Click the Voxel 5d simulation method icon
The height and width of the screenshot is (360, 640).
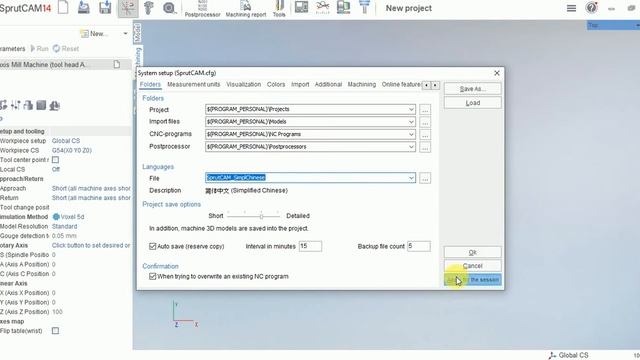(x=56, y=217)
